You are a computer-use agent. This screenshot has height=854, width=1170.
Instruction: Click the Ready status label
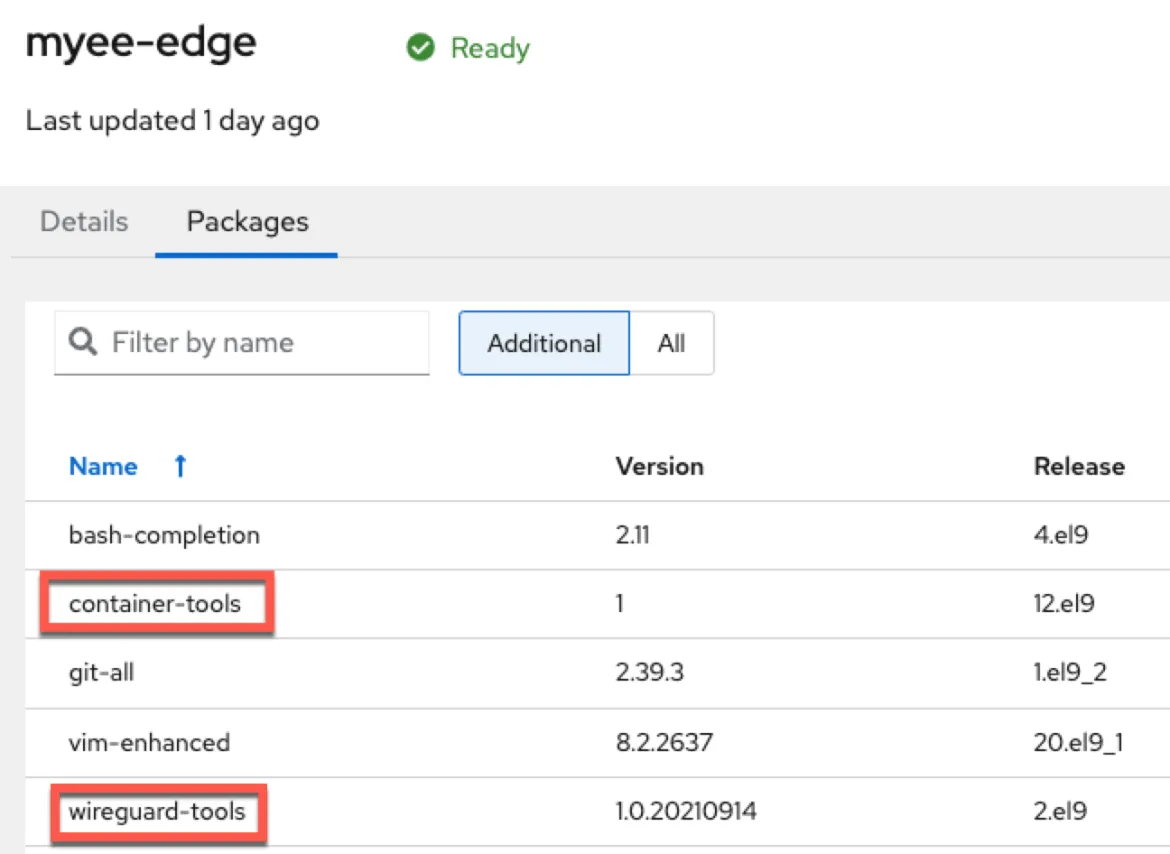(490, 48)
